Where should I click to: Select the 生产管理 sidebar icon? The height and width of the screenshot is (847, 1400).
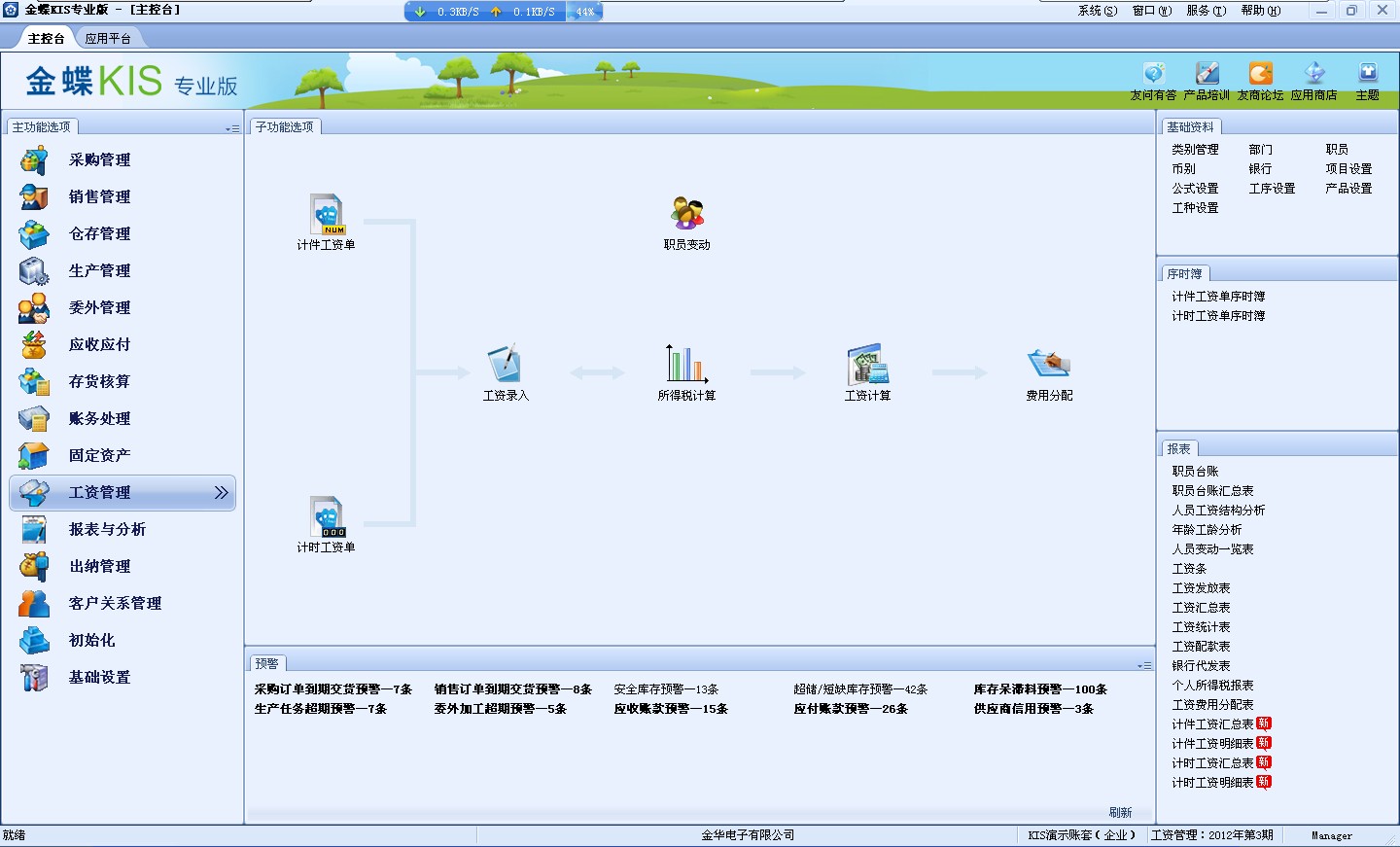click(34, 270)
